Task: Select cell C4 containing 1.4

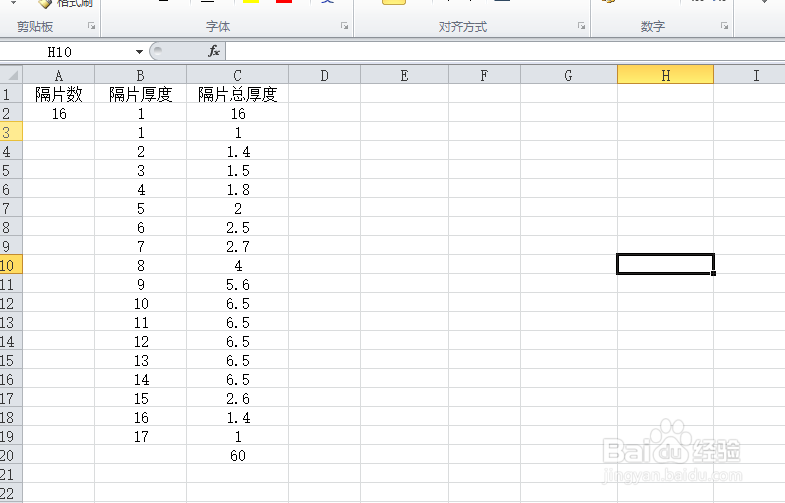Action: coord(238,151)
